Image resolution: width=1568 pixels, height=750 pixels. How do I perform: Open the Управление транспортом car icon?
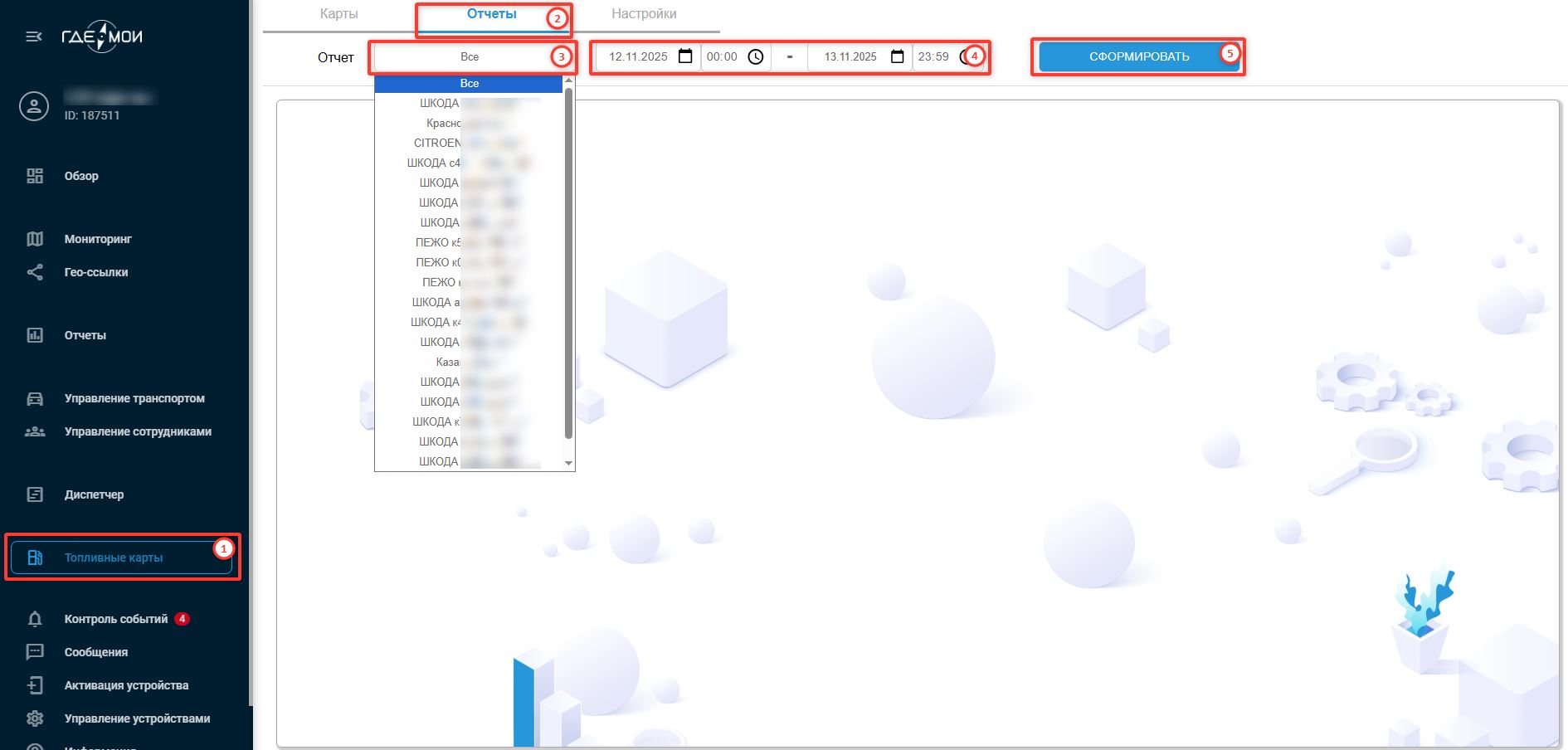pos(35,398)
